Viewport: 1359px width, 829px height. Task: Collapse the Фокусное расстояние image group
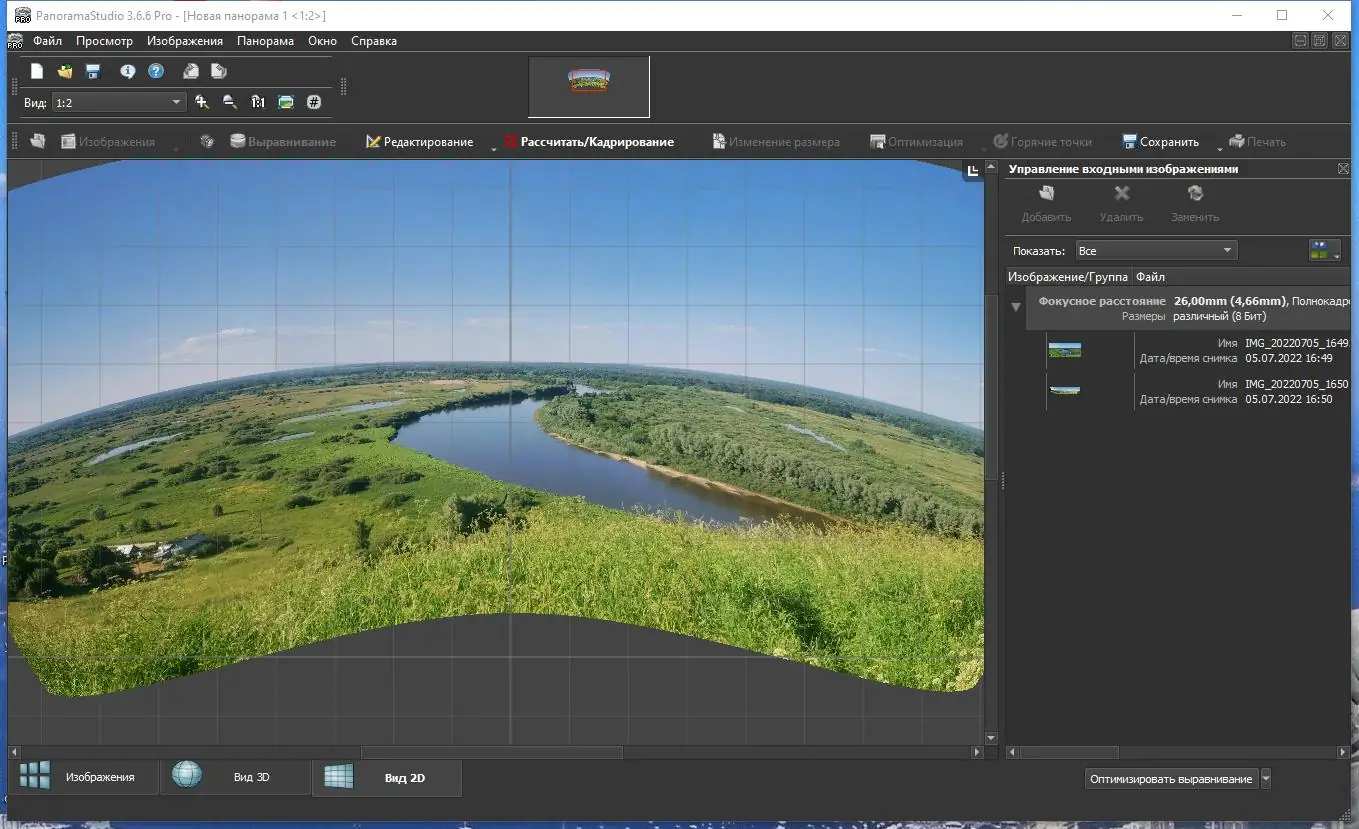[x=1016, y=308]
